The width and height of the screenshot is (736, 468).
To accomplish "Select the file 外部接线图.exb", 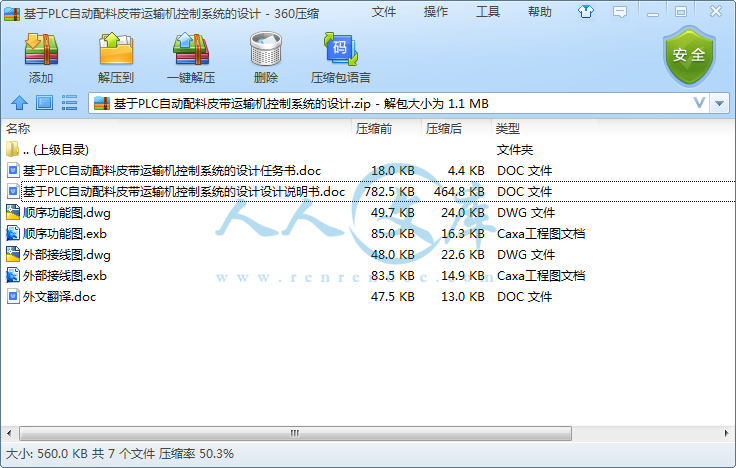I will click(x=368, y=276).
